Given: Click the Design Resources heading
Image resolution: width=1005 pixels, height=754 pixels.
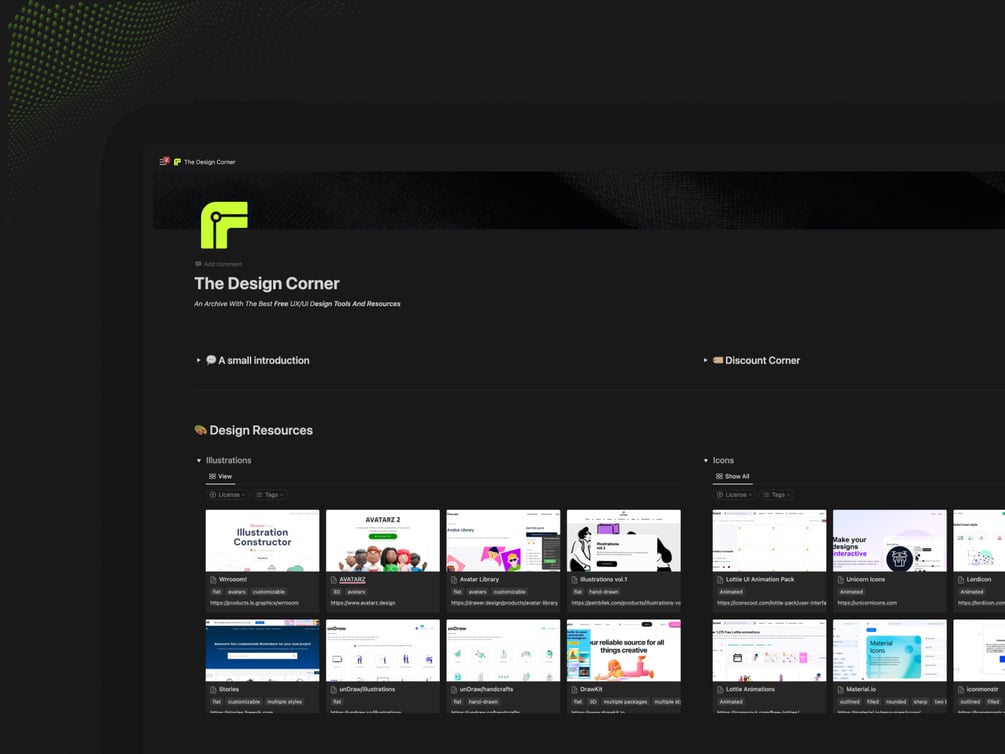Looking at the screenshot, I should pos(261,430).
